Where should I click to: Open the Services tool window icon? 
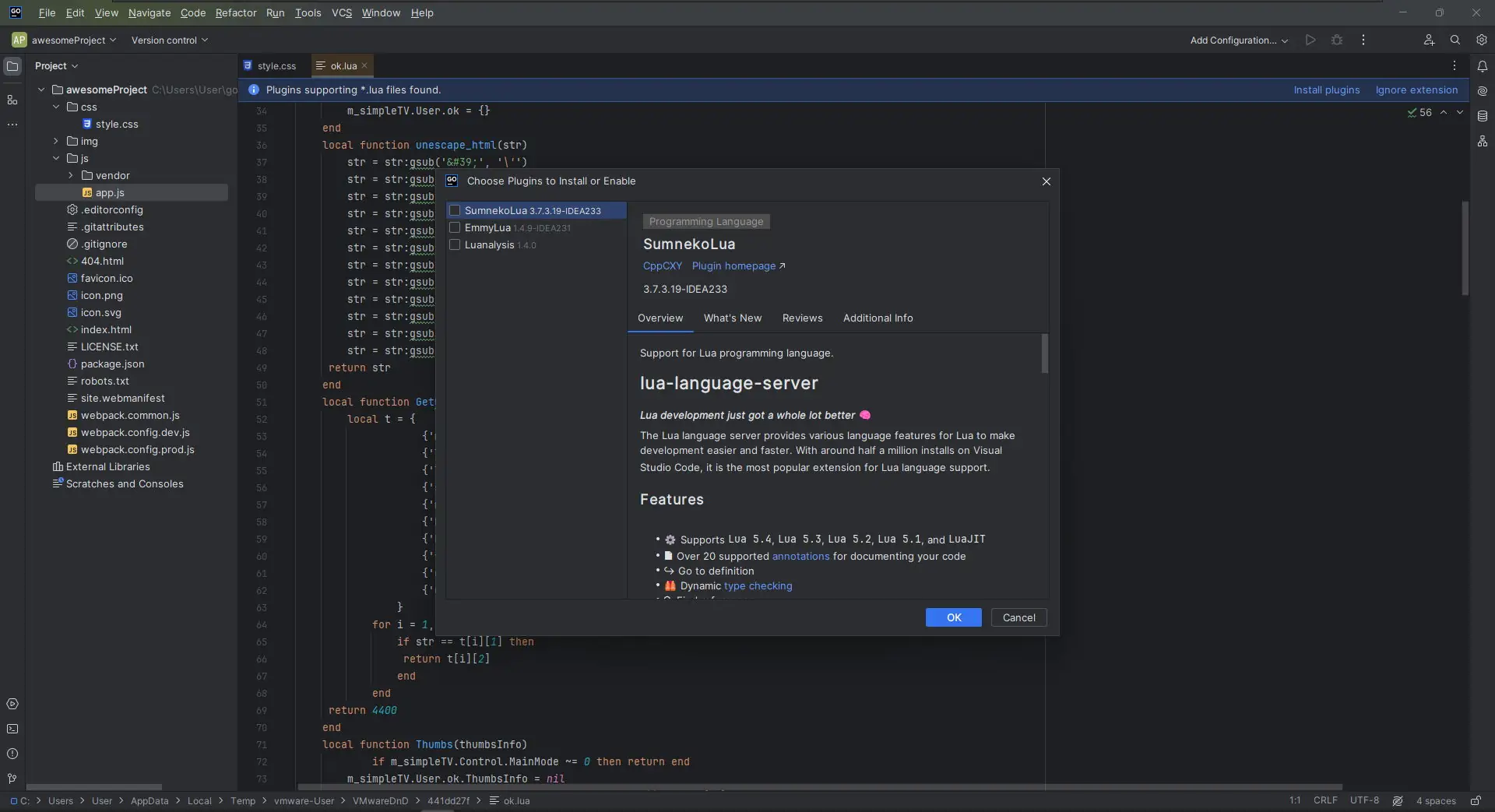pos(12,704)
